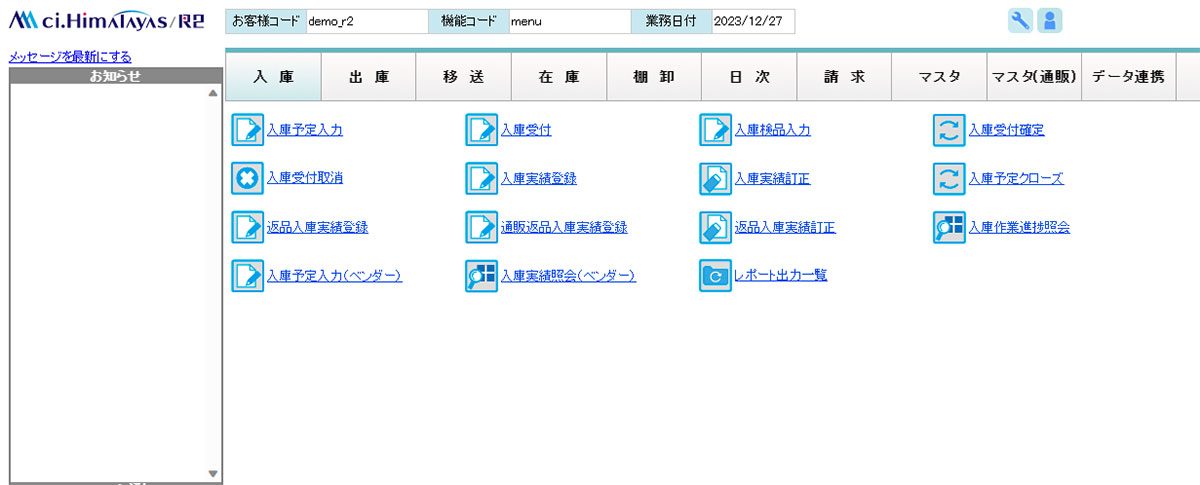This screenshot has width=1200, height=485.
Task: Open the 通販返品入庫実績登録 link
Action: [564, 227]
